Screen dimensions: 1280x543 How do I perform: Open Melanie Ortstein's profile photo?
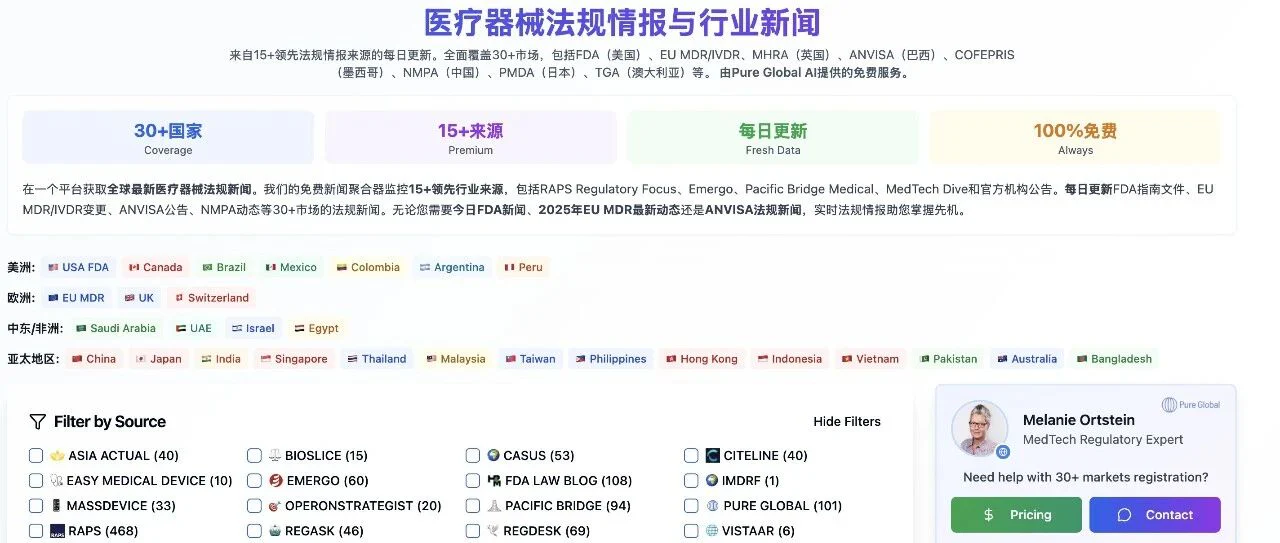[979, 428]
